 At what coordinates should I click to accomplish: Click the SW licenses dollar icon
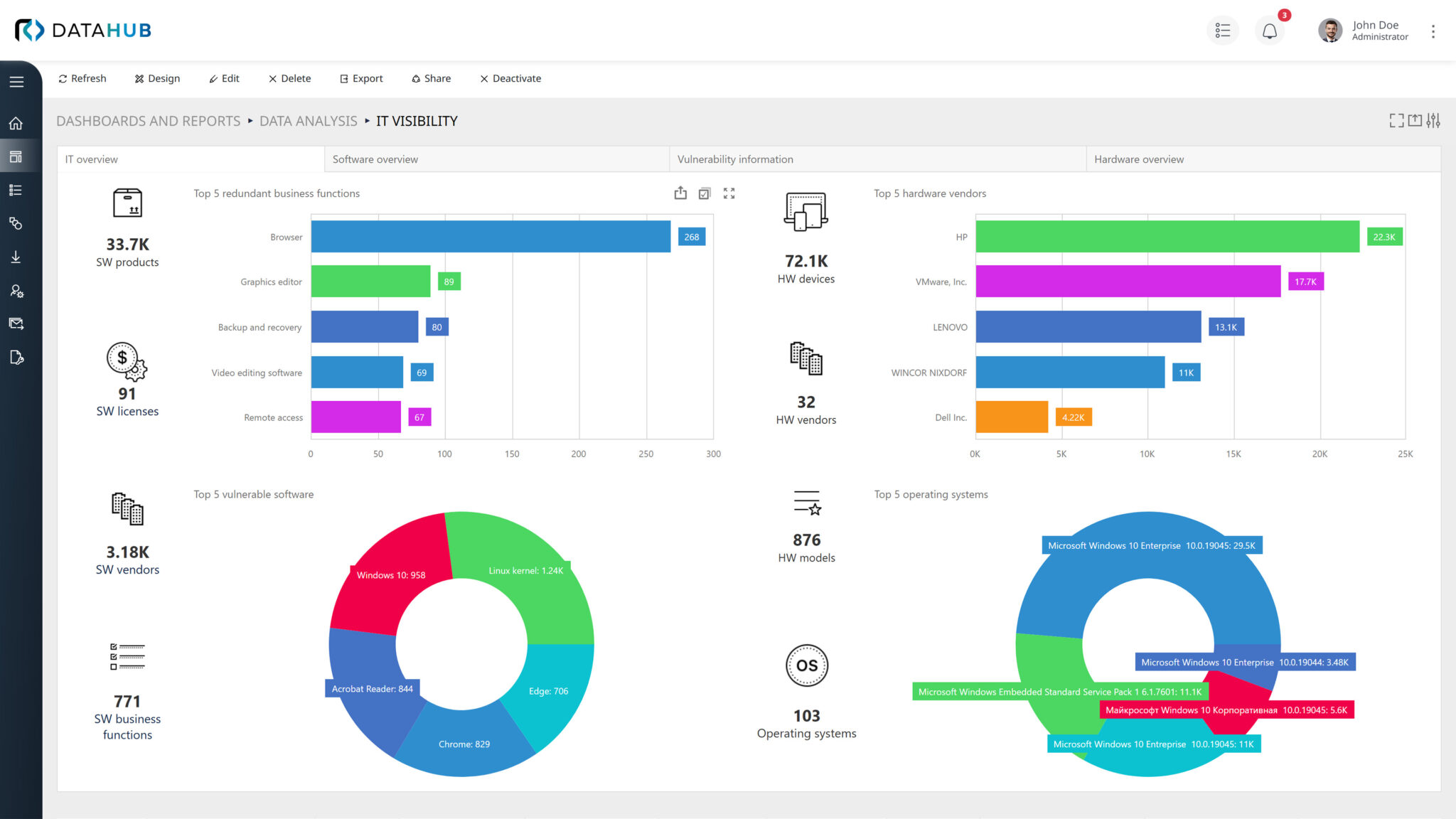click(x=127, y=360)
